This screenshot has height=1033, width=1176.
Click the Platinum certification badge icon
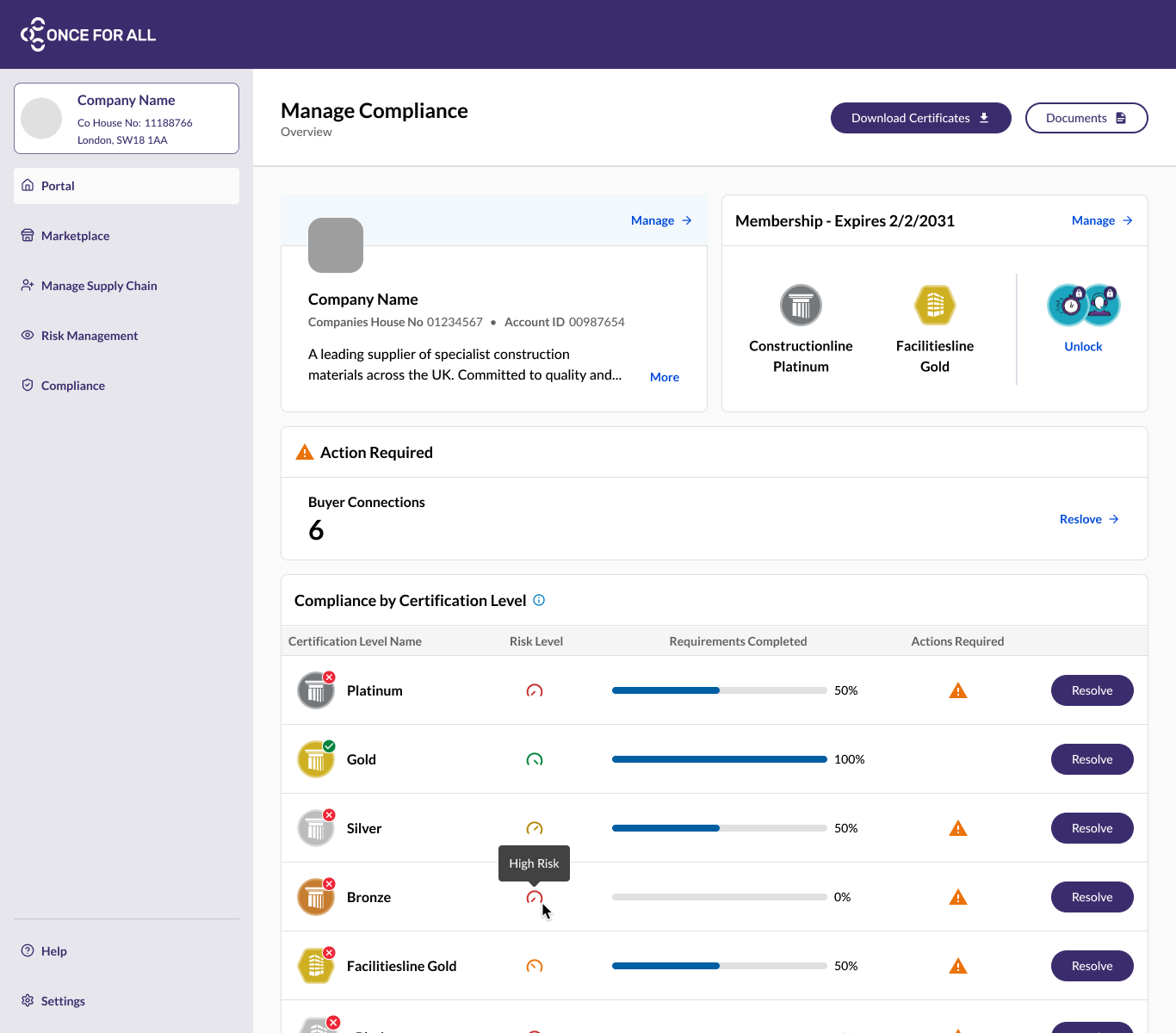tap(316, 690)
